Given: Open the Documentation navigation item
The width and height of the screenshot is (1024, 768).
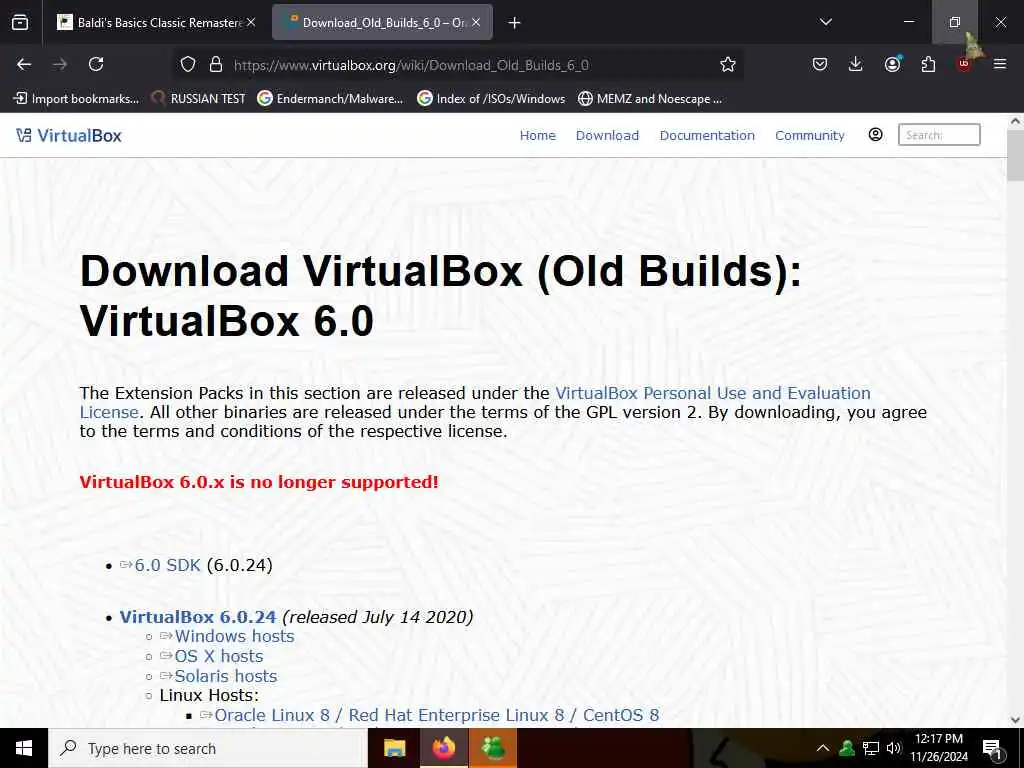Looking at the screenshot, I should pyautogui.click(x=707, y=135).
